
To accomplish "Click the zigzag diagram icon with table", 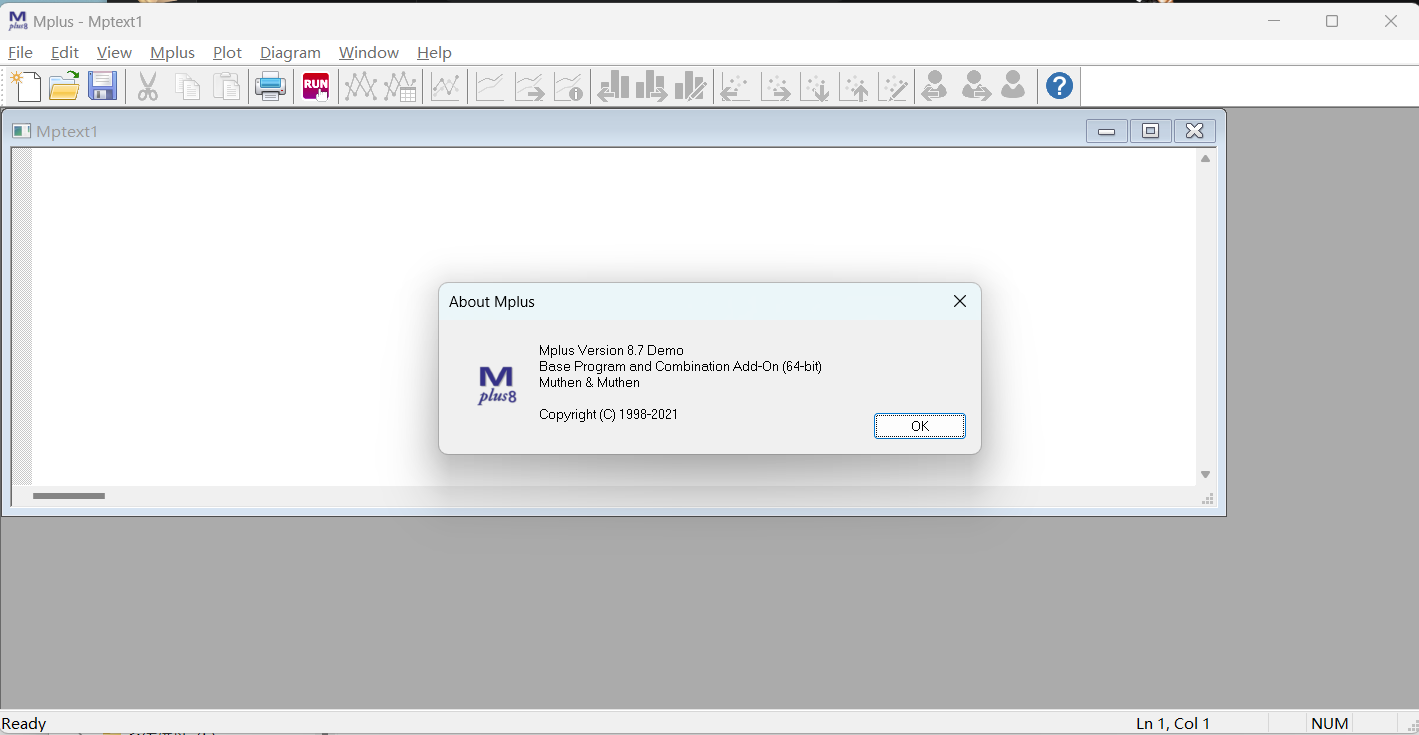I will [x=400, y=87].
